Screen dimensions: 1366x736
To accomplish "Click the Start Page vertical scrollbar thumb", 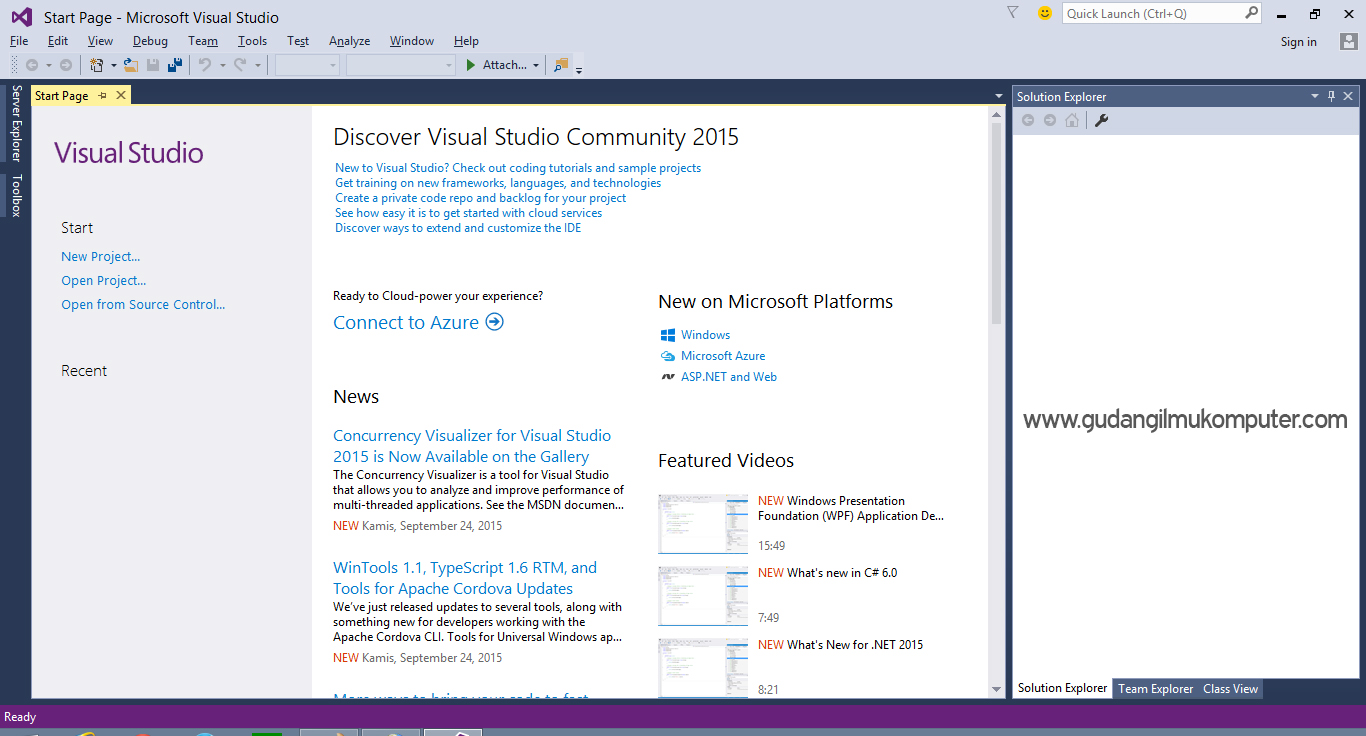I will [x=996, y=224].
